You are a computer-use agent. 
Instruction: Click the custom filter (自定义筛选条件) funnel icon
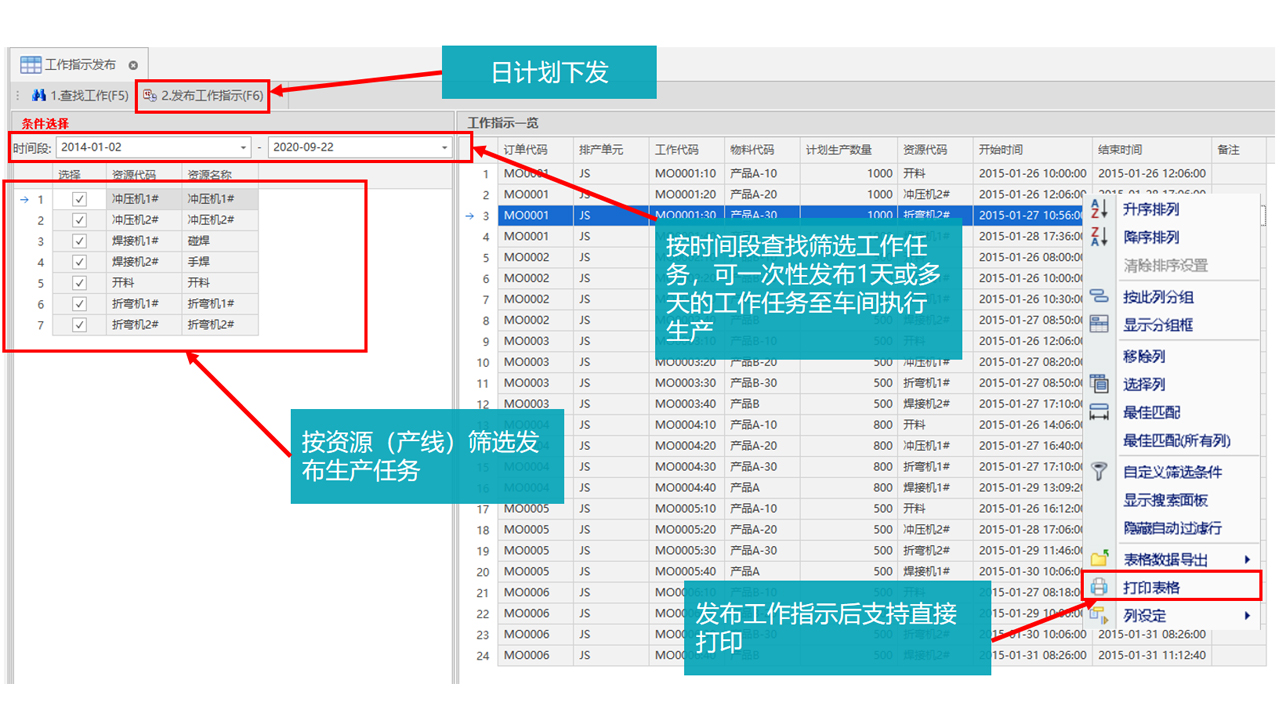(x=1099, y=472)
